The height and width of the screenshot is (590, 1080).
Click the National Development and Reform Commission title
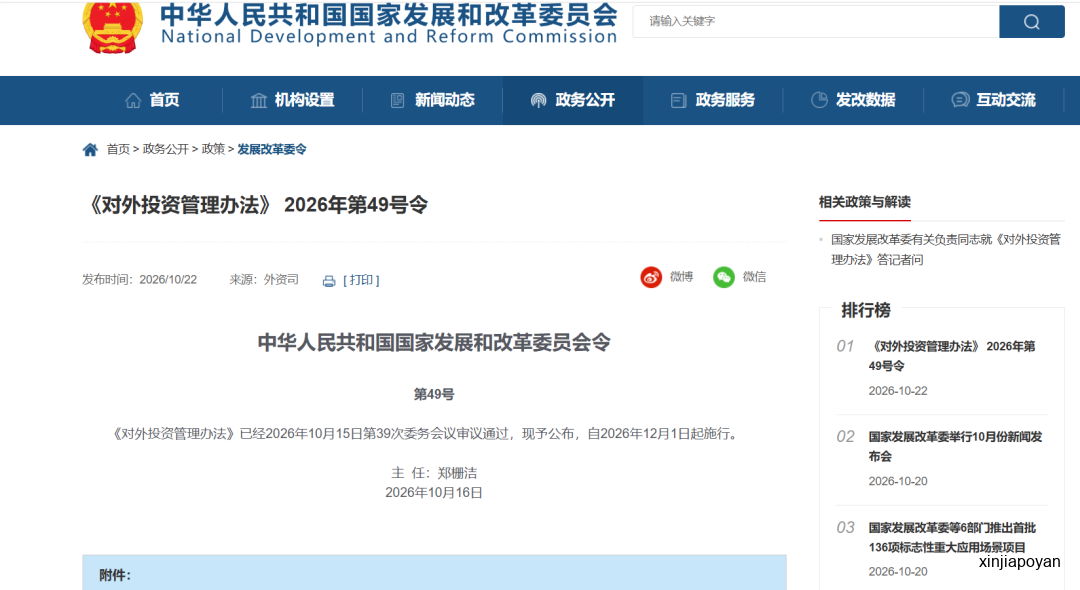click(388, 36)
